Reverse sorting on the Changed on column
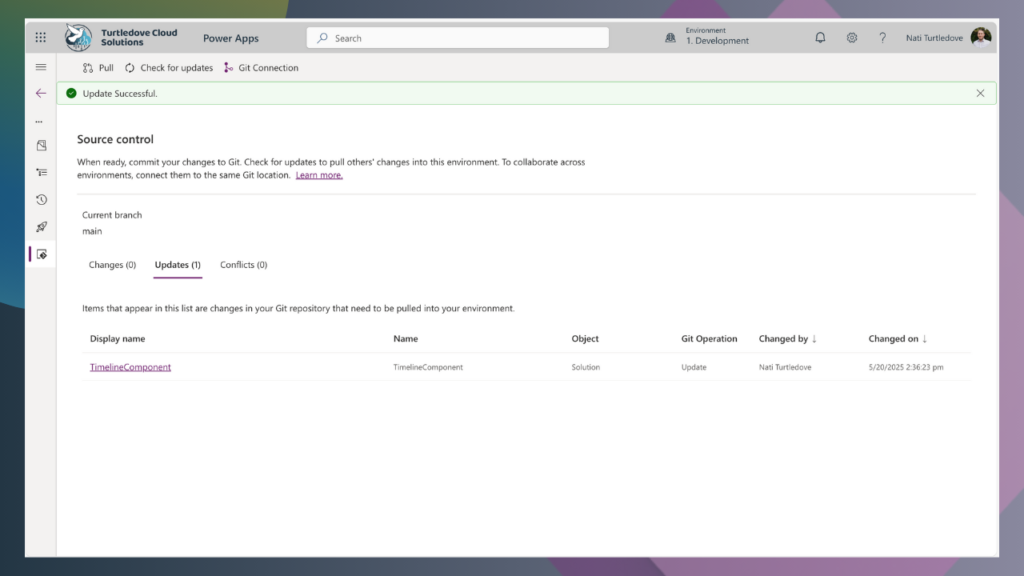Viewport: 1024px width, 576px height. (x=896, y=338)
